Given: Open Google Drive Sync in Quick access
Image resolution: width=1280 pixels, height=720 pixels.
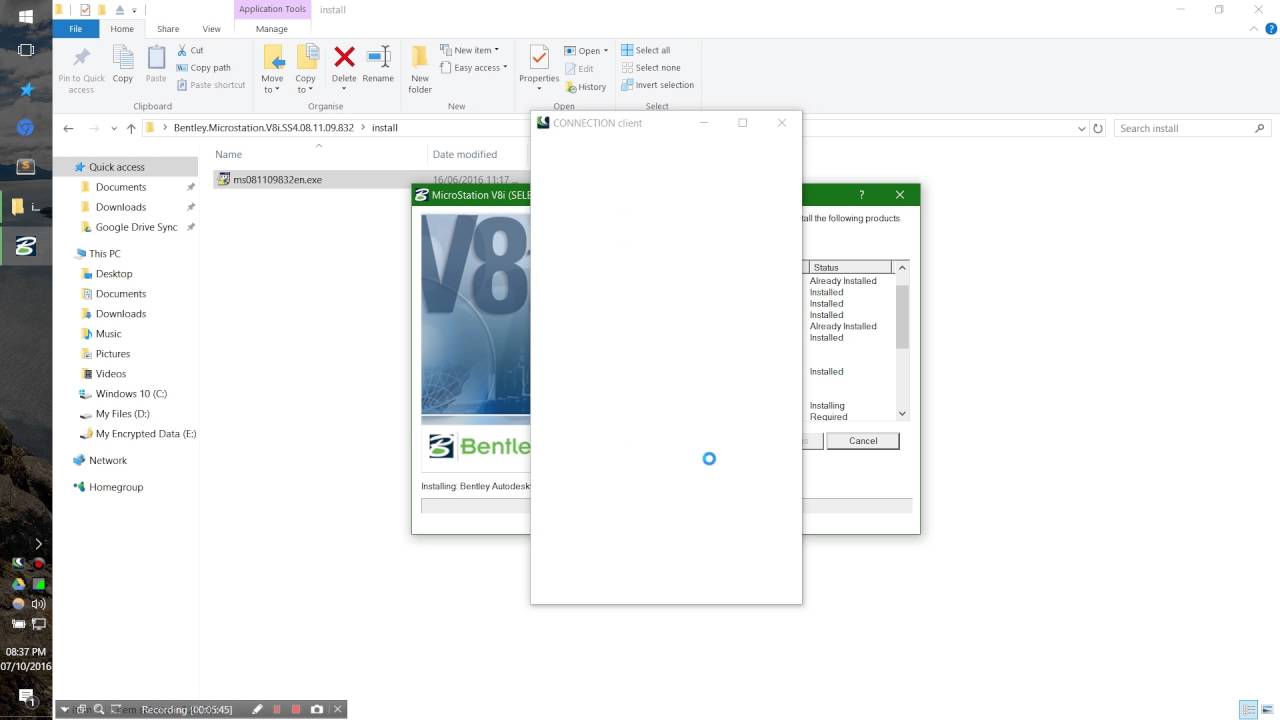Looking at the screenshot, I should click(x=136, y=227).
